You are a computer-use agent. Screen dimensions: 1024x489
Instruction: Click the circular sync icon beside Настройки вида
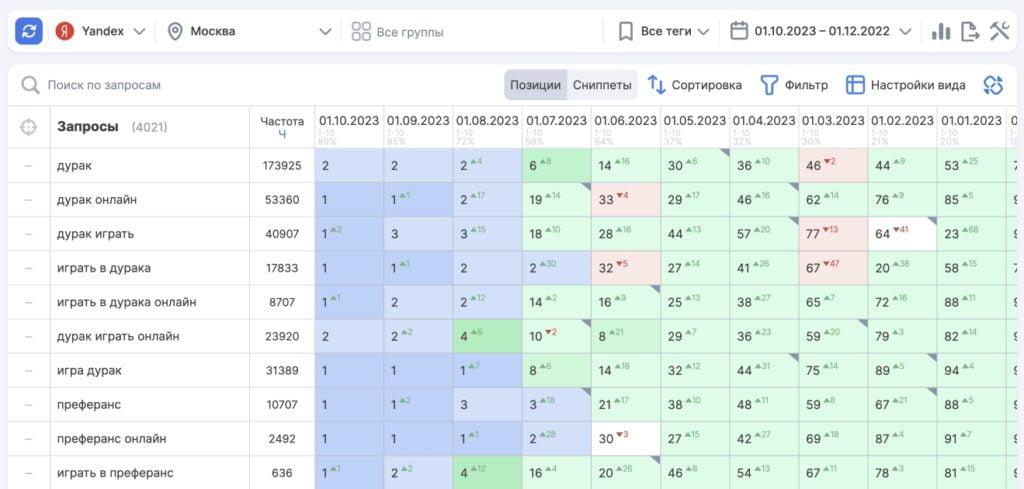click(x=992, y=85)
